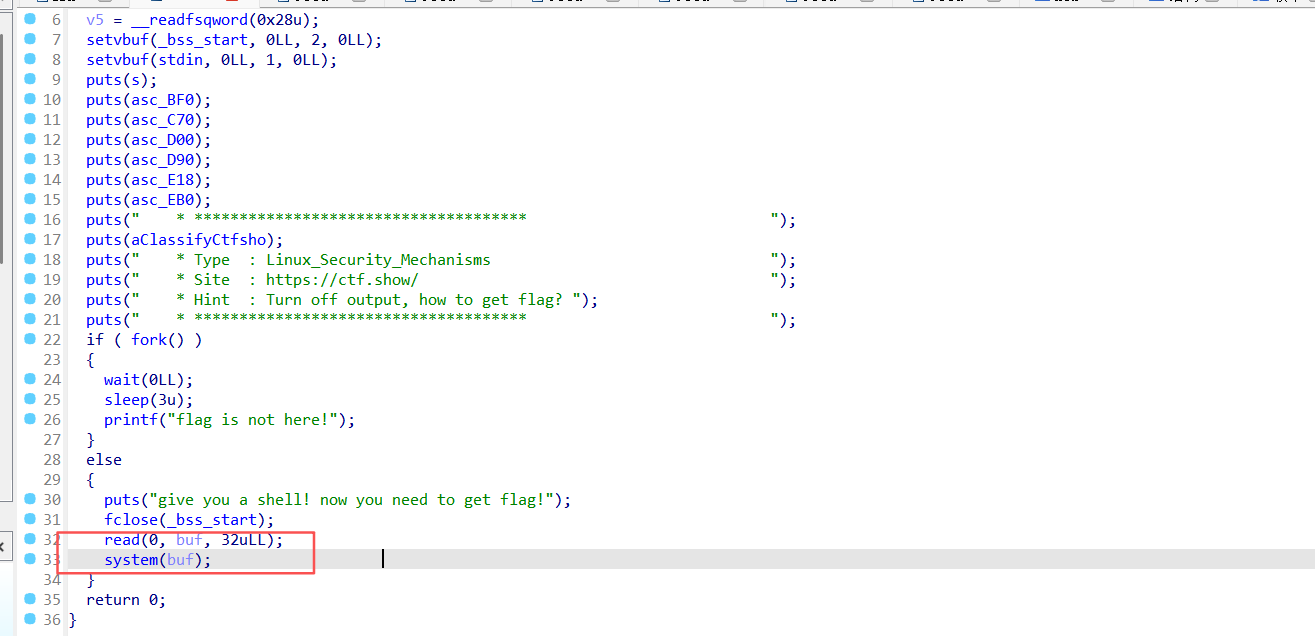Screen dimensions: 1315x636
Task: Click the sleep function call on line 25
Action: pos(126,400)
